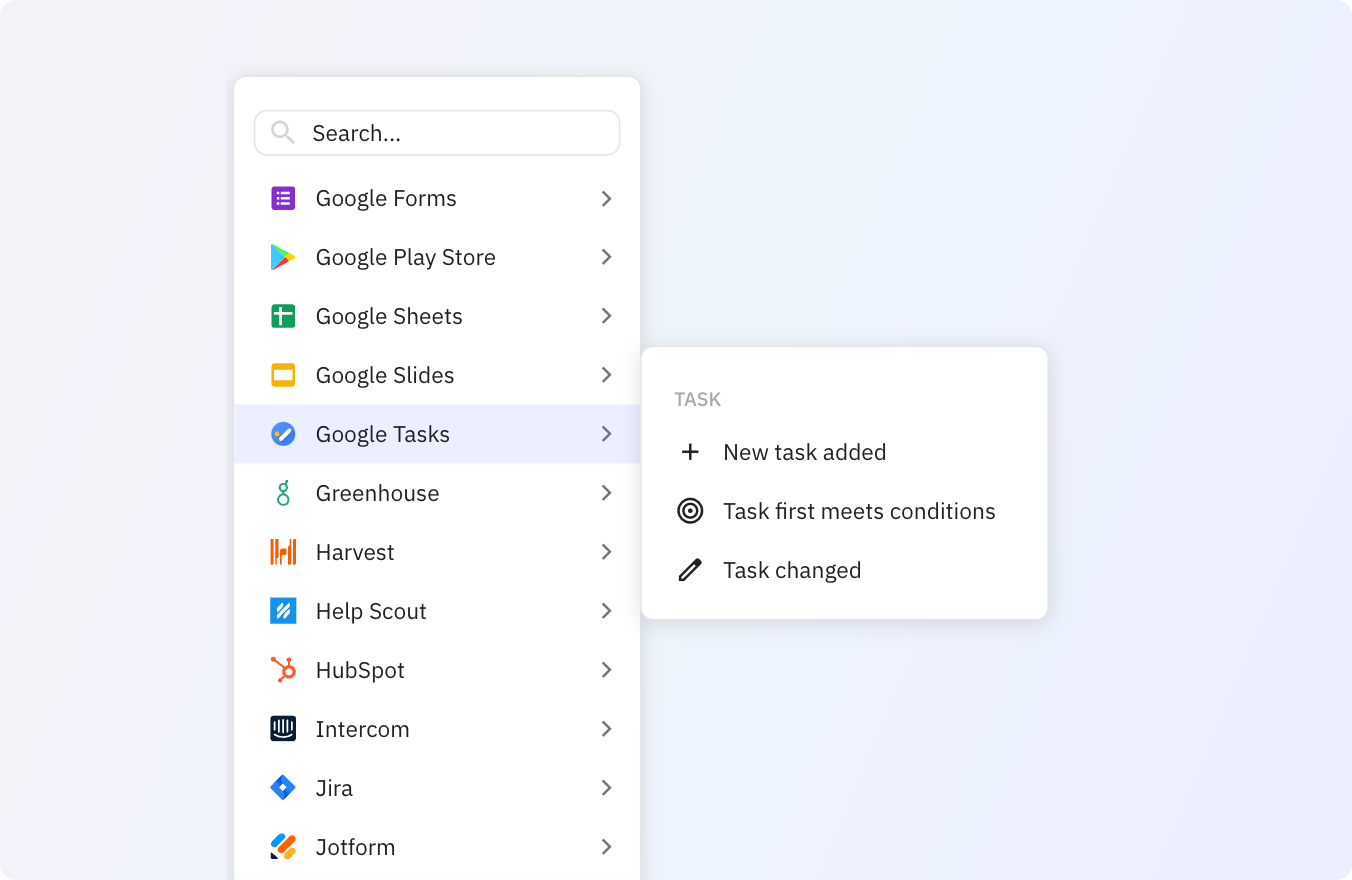The width and height of the screenshot is (1352, 880).
Task: Click the plus icon beside New task added
Action: coord(690,452)
